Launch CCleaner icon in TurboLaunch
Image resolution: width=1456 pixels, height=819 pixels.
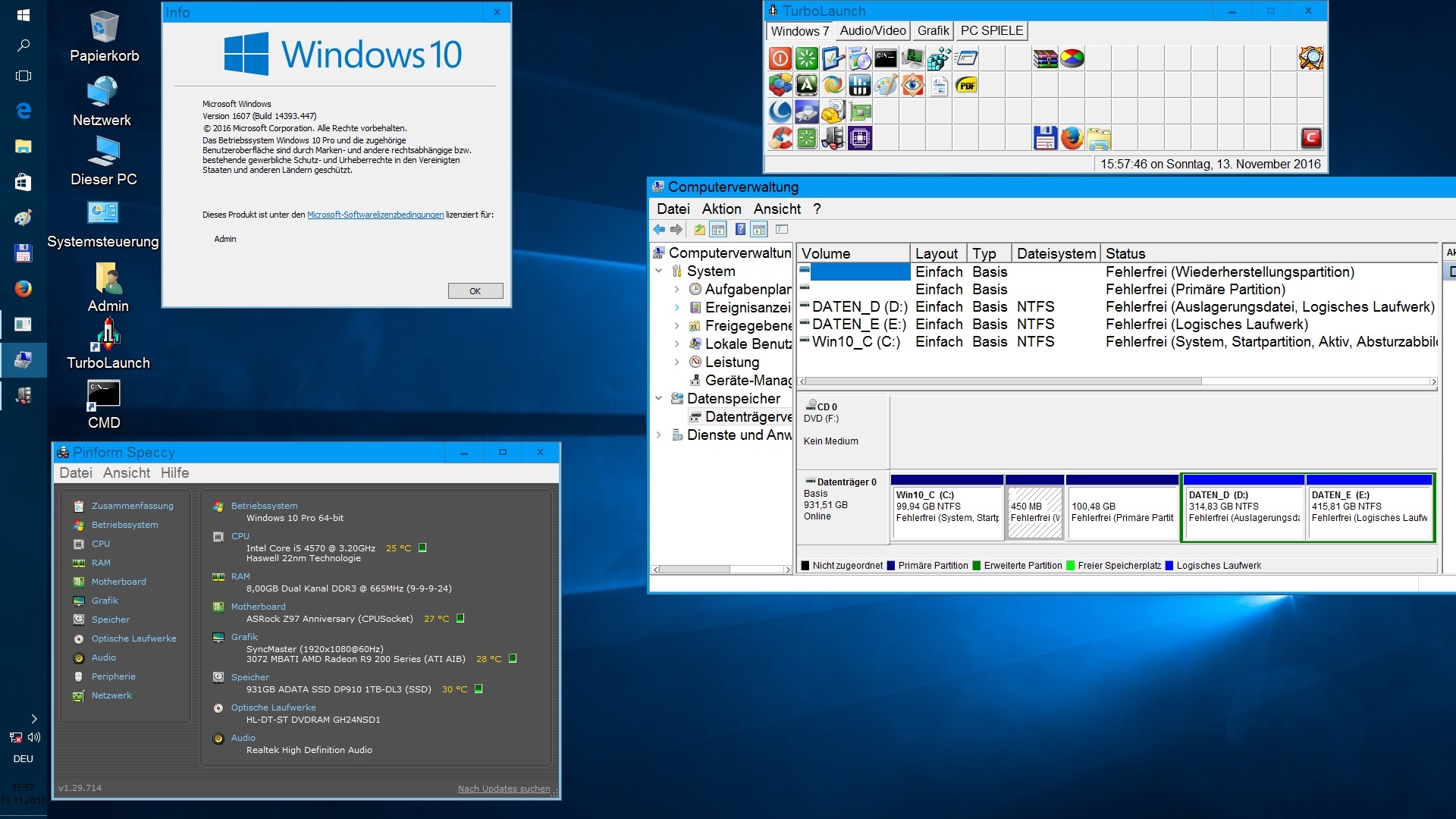(780, 138)
